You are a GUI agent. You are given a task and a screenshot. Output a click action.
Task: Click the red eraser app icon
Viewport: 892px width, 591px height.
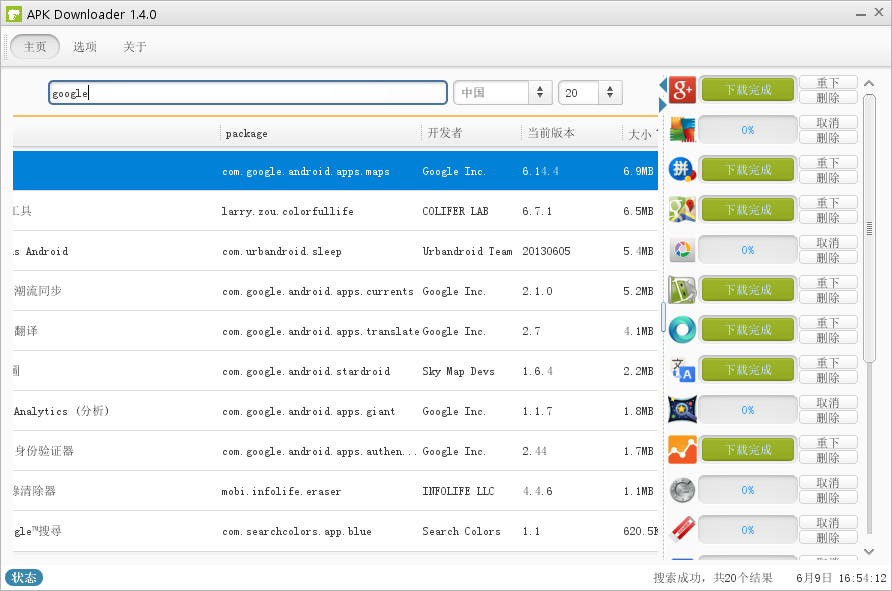(682, 530)
